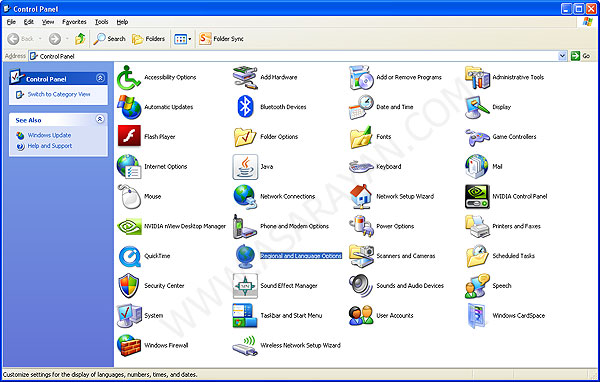600x382 pixels.
Task: Click the Power Options icon
Action: point(361,226)
